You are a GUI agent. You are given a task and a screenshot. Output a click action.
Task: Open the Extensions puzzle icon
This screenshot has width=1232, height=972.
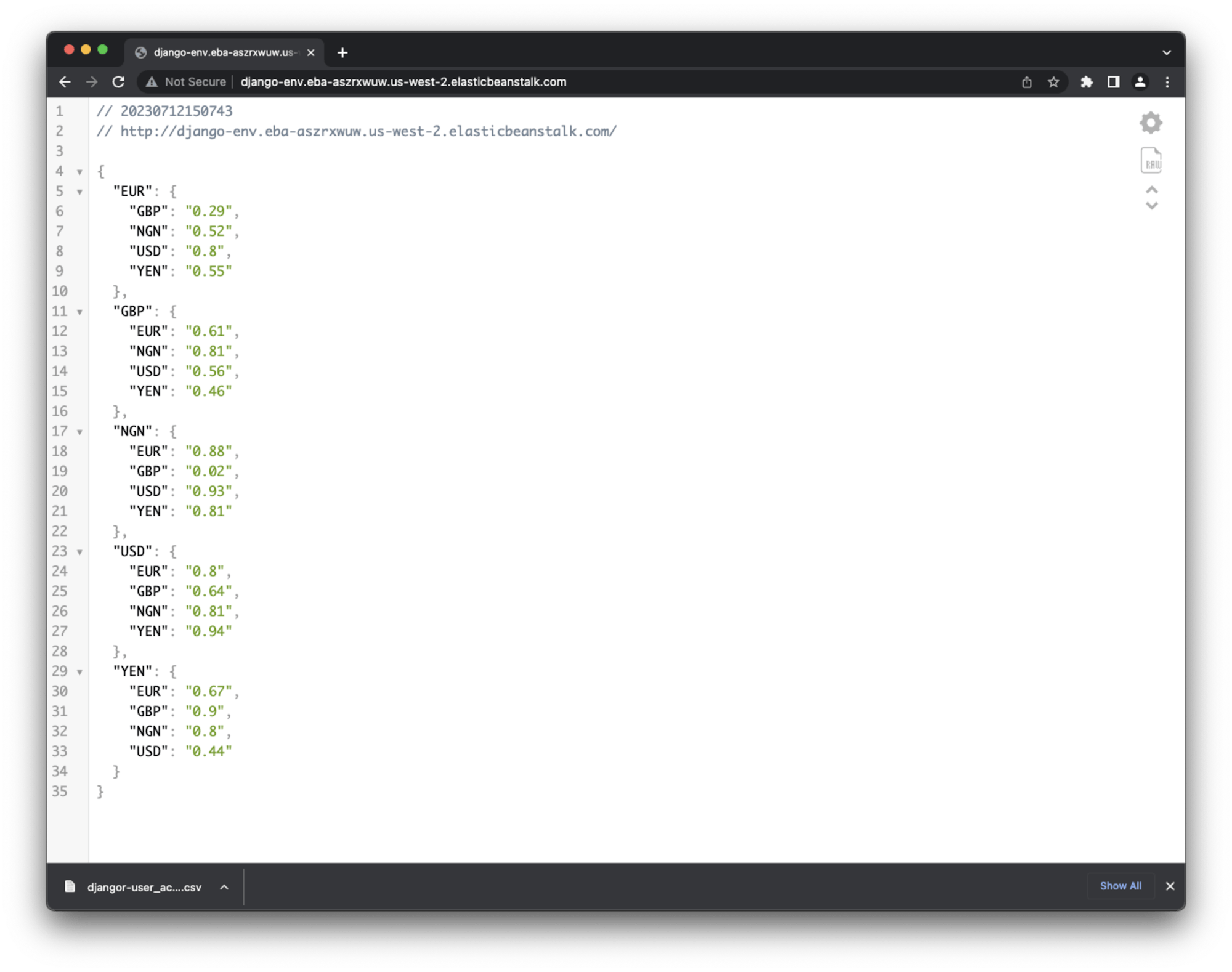[1087, 82]
